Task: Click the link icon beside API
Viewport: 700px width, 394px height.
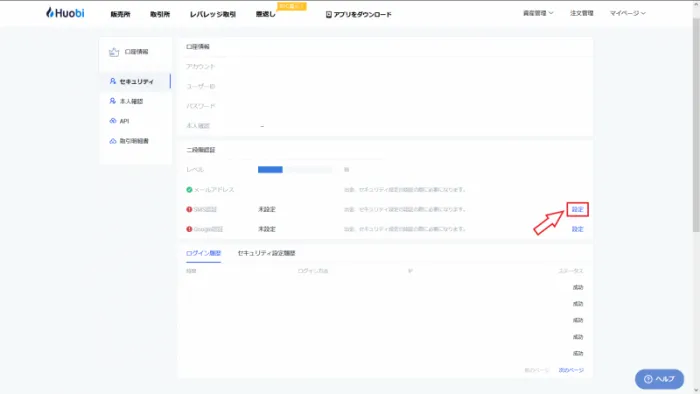Action: [x=112, y=121]
